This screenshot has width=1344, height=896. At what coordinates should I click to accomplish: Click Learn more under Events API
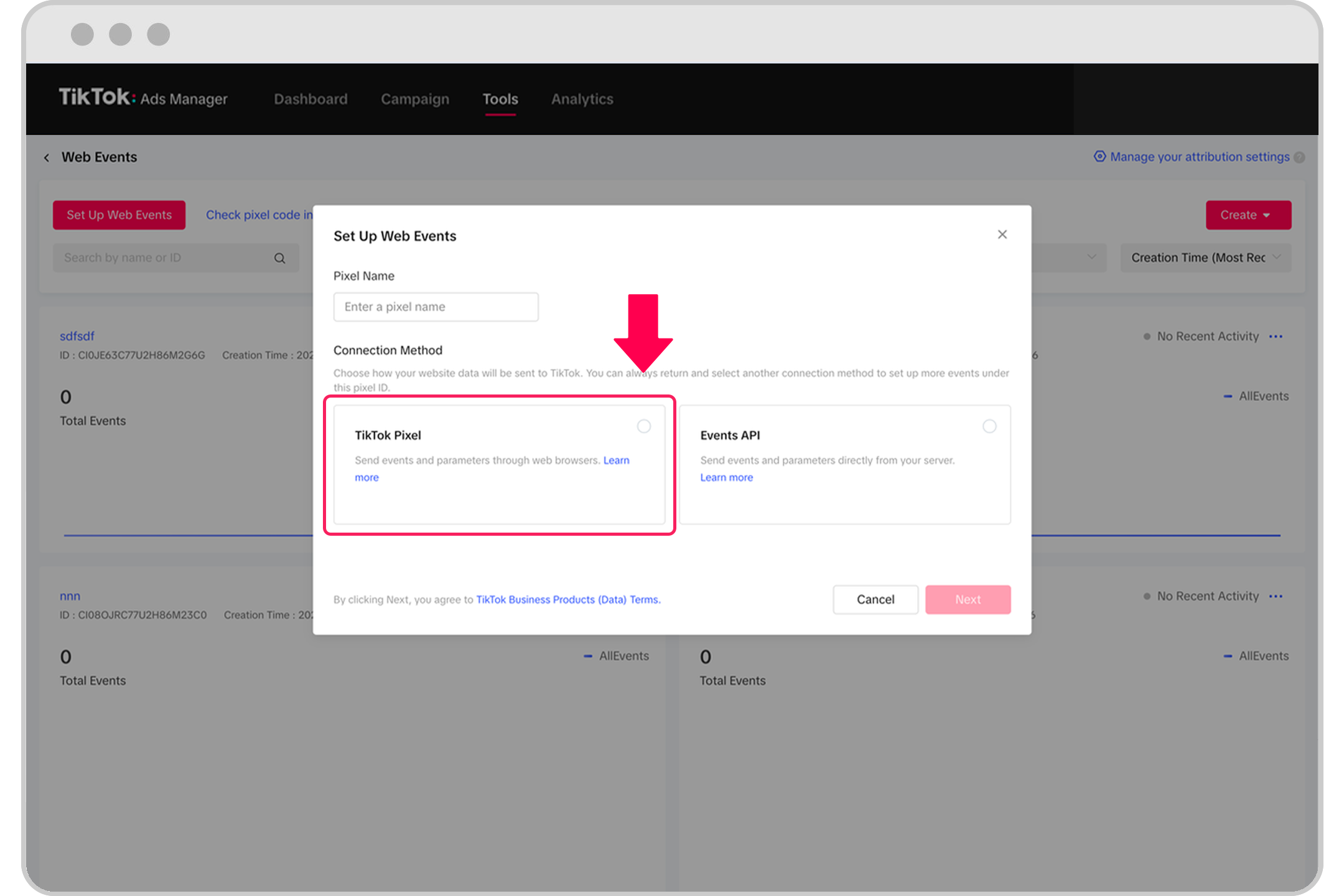pos(726,477)
